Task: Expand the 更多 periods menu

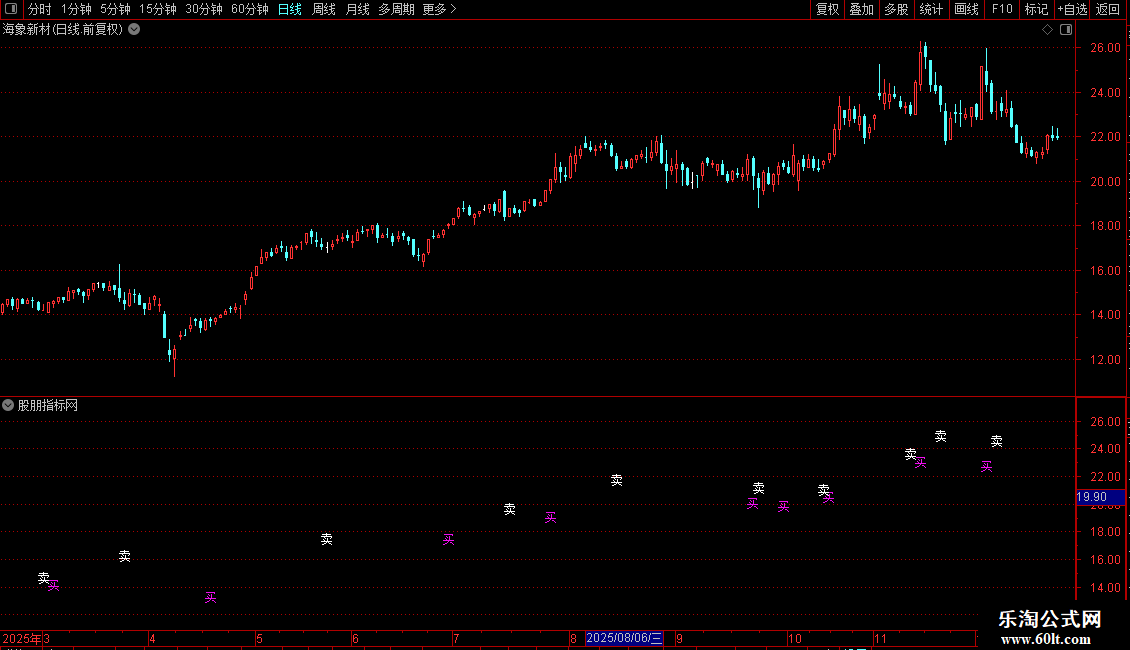Action: [439, 9]
